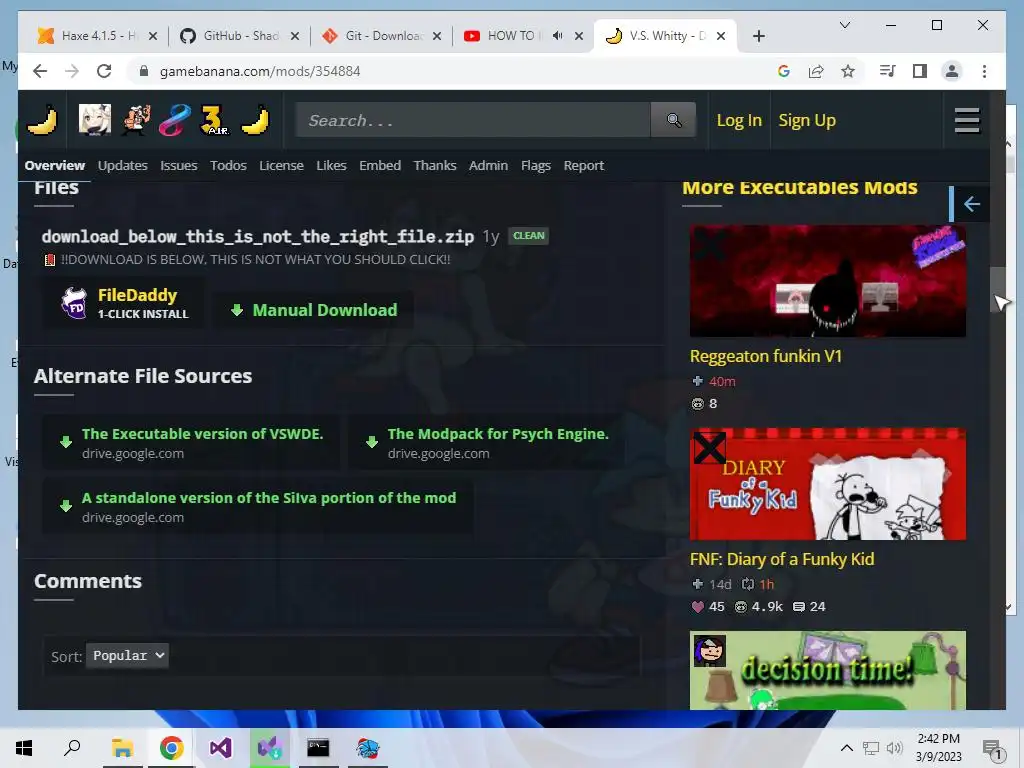Click the Log In link
The image size is (1024, 768).
pos(739,120)
